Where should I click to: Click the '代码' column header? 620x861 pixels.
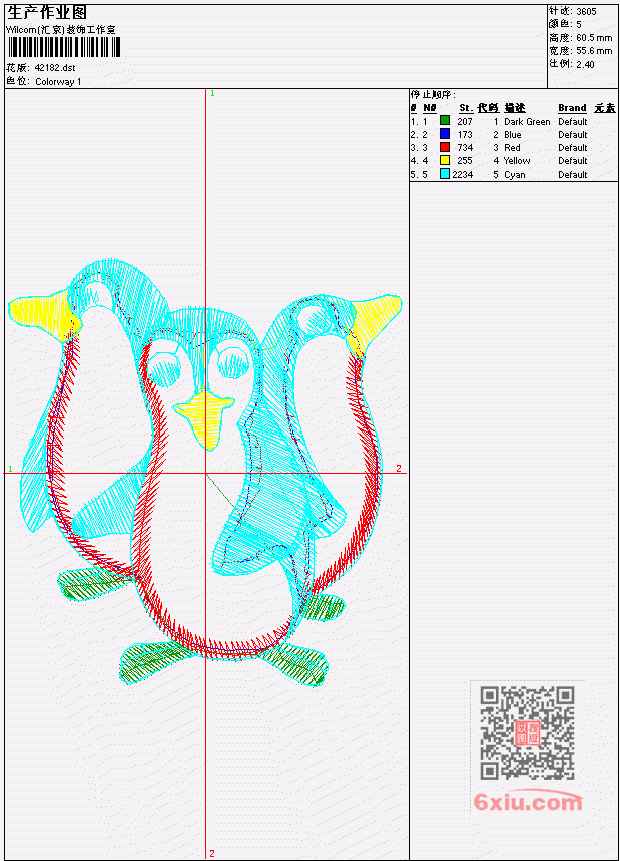pyautogui.click(x=488, y=108)
